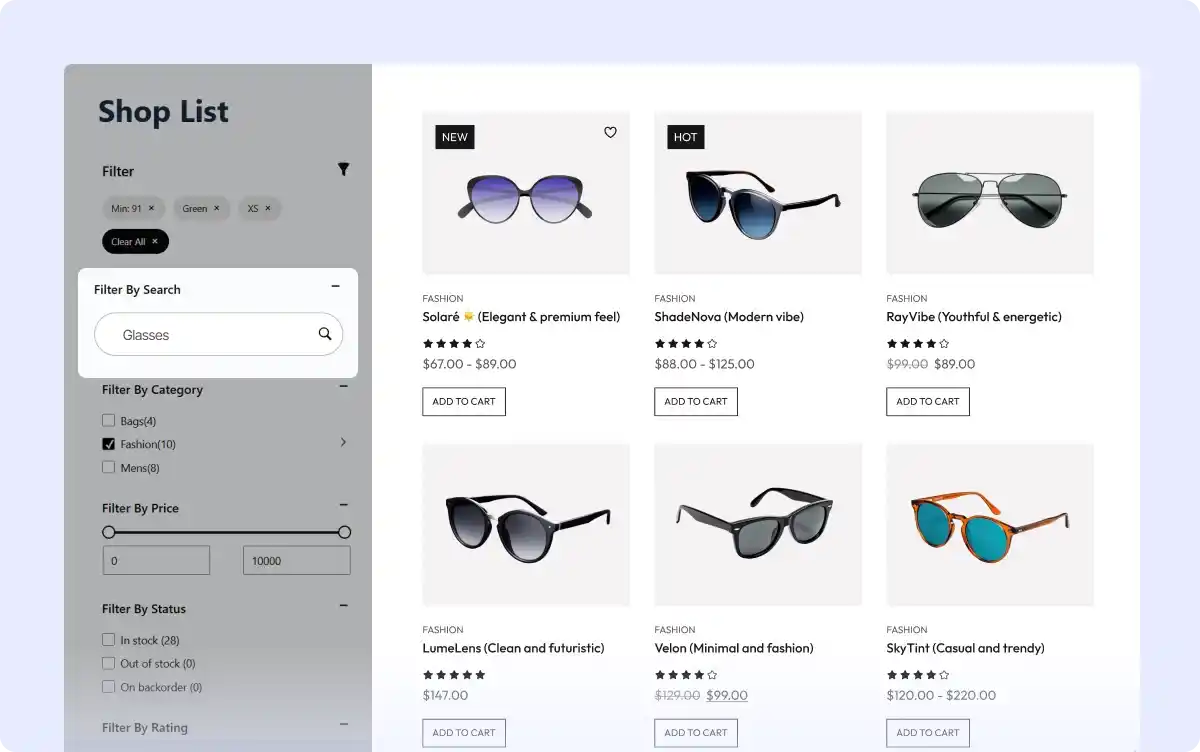Click the Clear All filters chip
The image size is (1200, 752).
(x=135, y=242)
